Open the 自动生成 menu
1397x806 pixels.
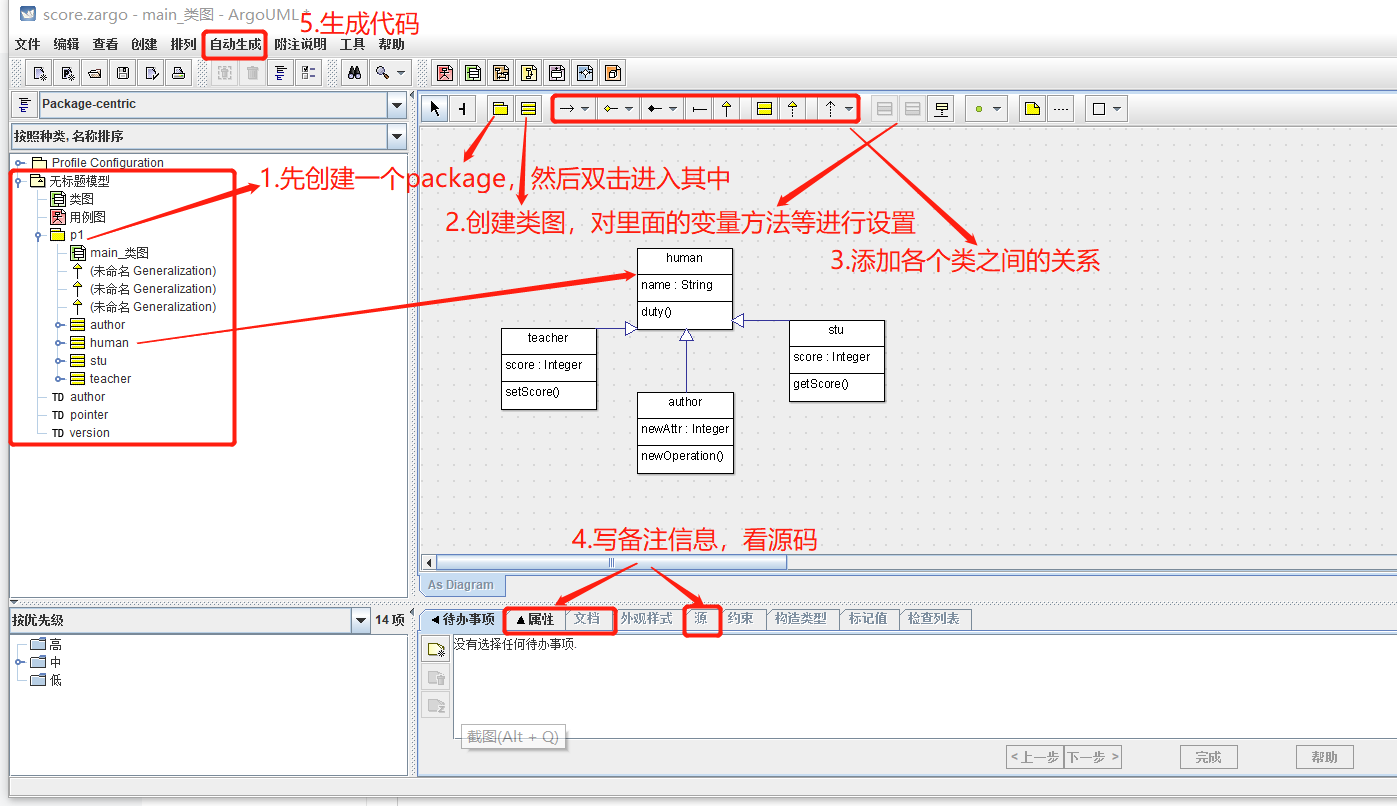(233, 44)
